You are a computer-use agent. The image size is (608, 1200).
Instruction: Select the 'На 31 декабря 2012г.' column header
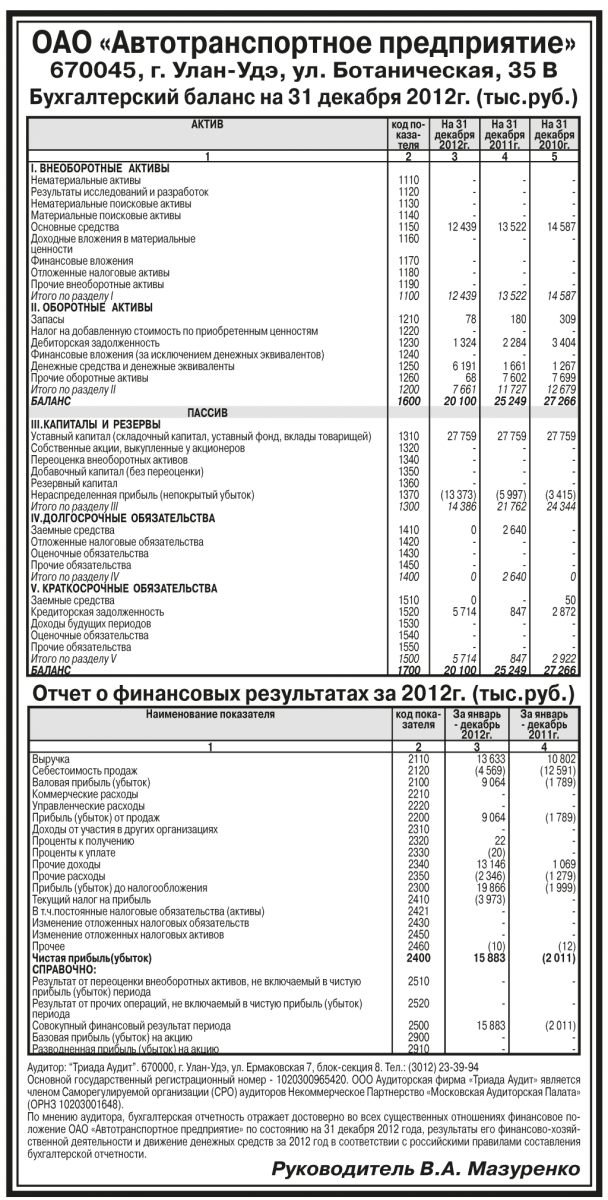453,133
